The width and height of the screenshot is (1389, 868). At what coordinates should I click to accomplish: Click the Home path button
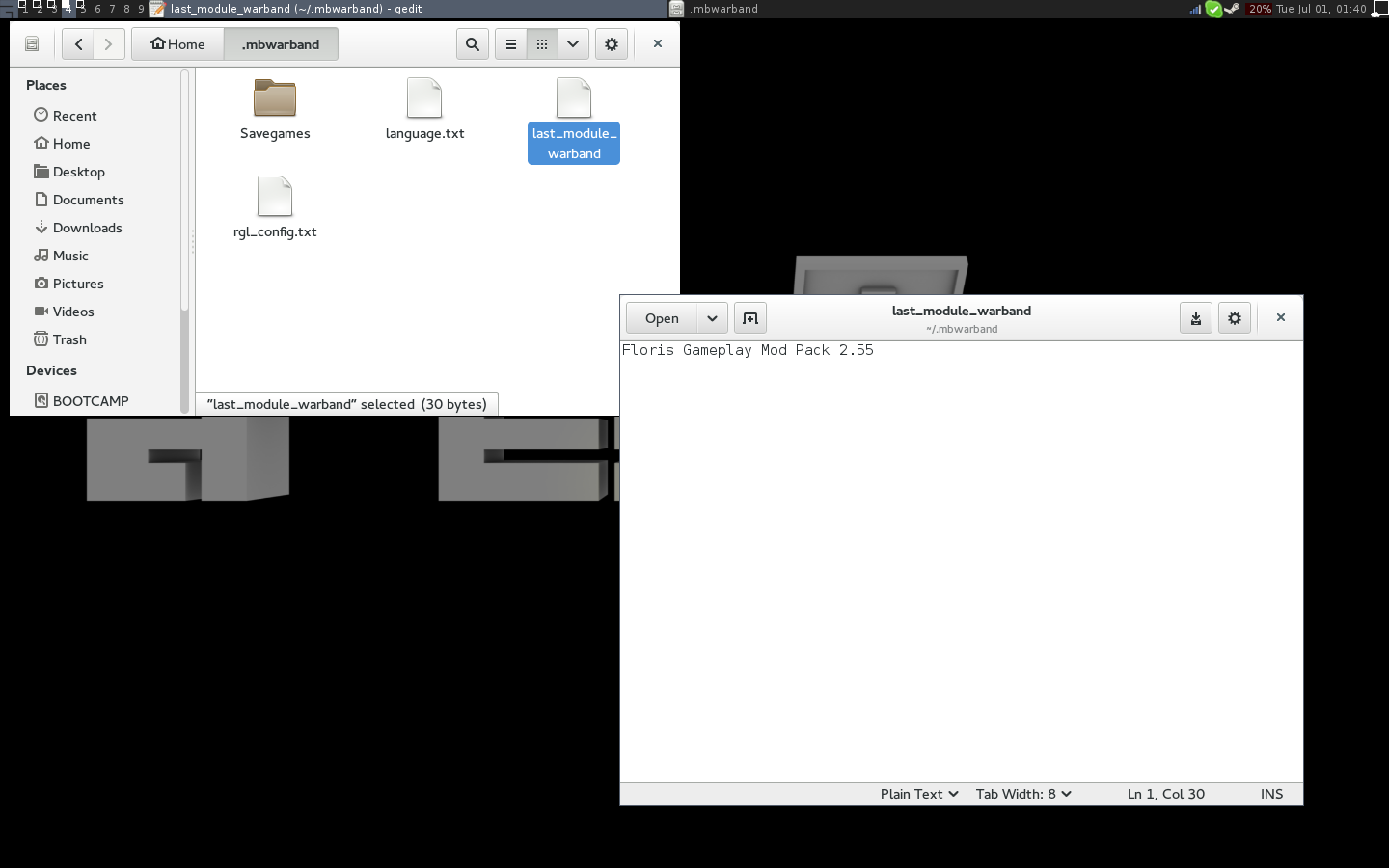point(177,44)
